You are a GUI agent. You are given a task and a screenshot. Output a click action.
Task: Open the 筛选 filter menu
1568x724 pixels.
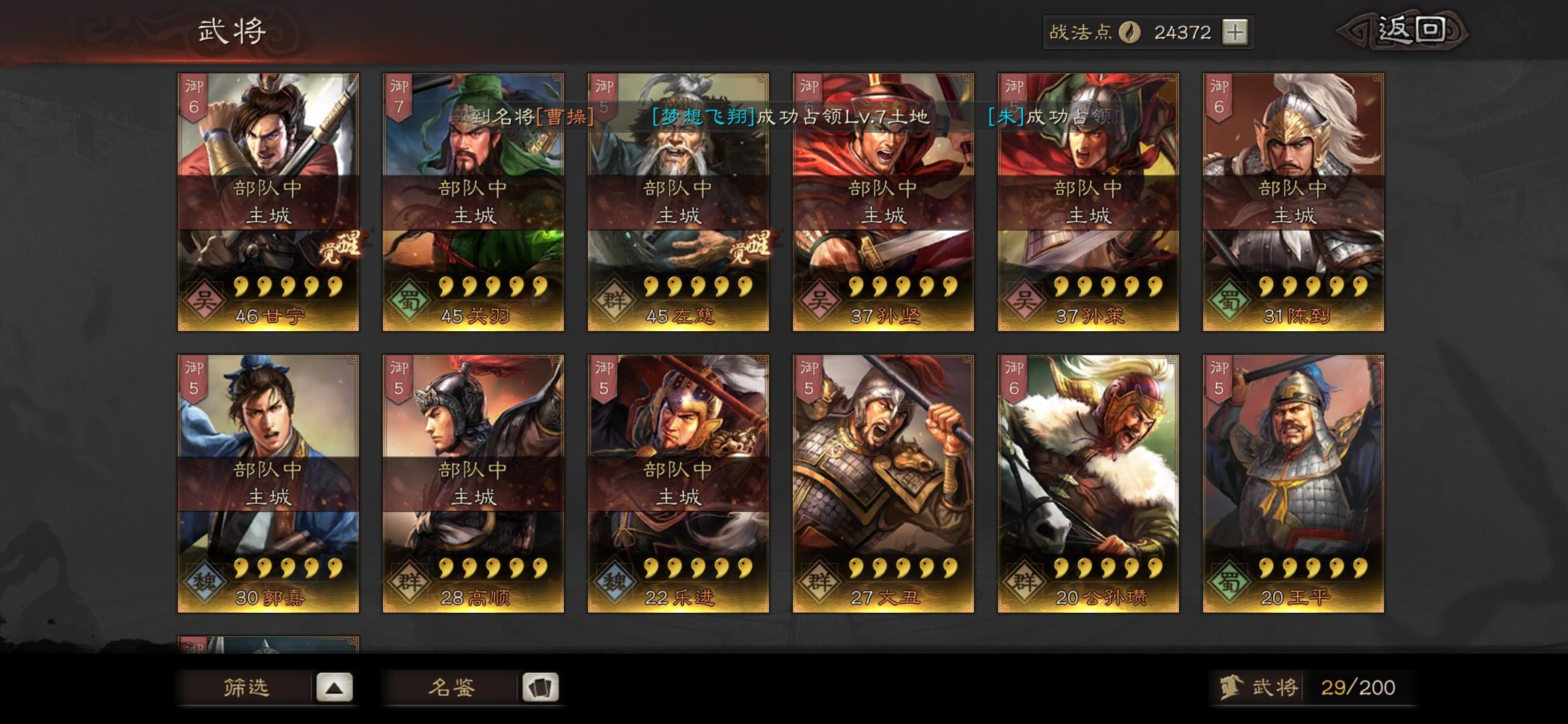(245, 687)
